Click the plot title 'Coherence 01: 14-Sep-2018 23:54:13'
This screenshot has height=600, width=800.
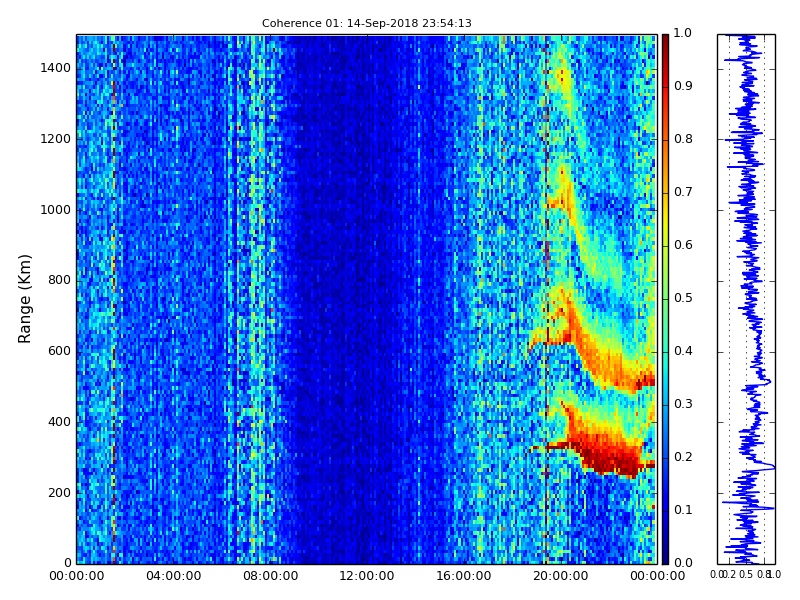[366, 23]
